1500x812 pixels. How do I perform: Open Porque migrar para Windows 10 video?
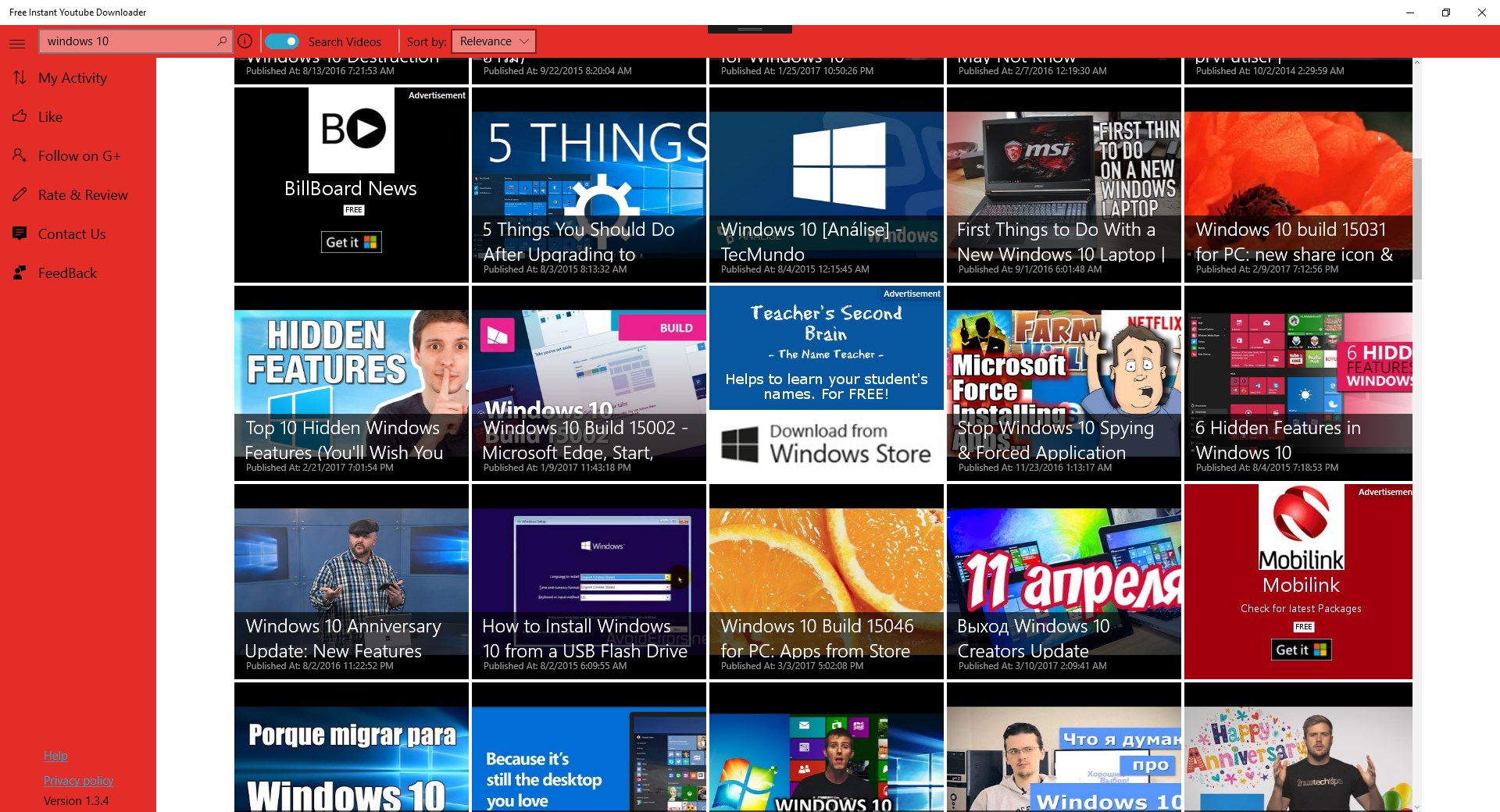click(352, 747)
